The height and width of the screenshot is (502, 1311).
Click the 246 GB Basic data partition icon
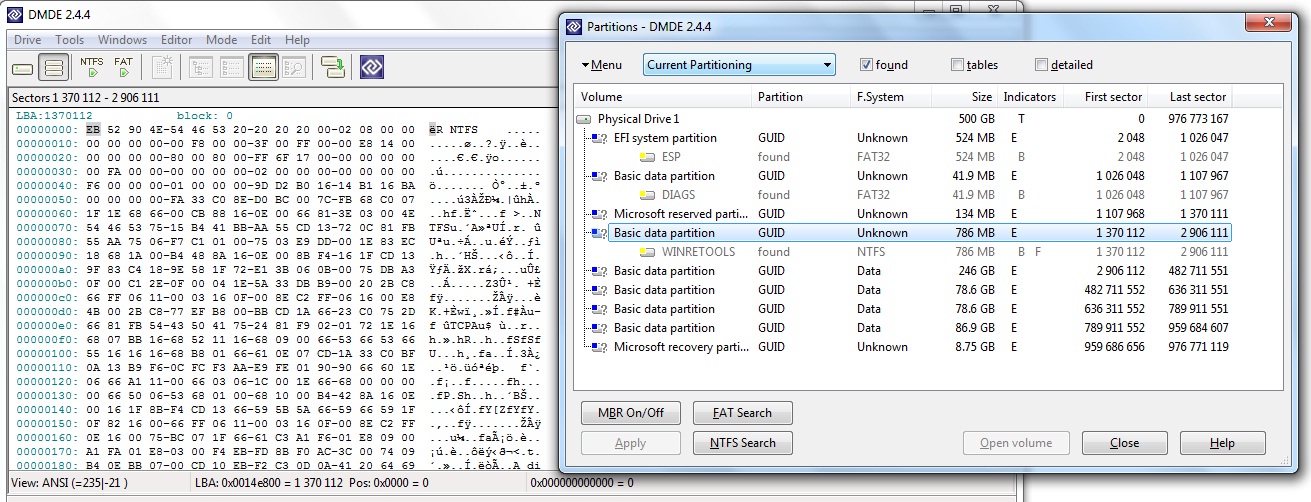[x=598, y=271]
